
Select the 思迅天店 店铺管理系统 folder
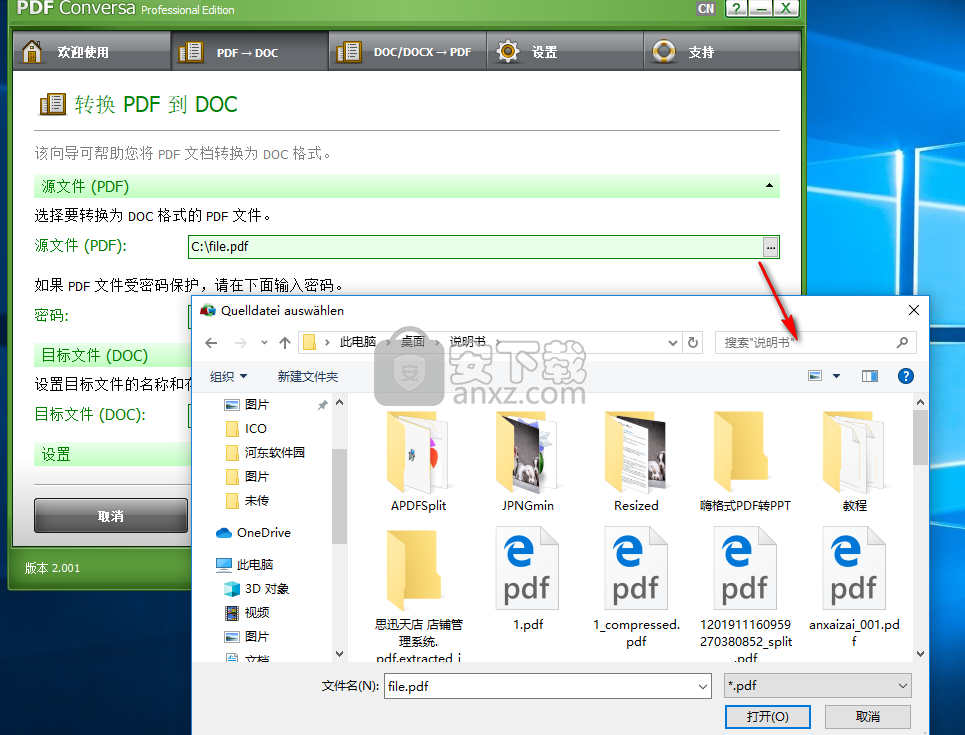pos(418,593)
